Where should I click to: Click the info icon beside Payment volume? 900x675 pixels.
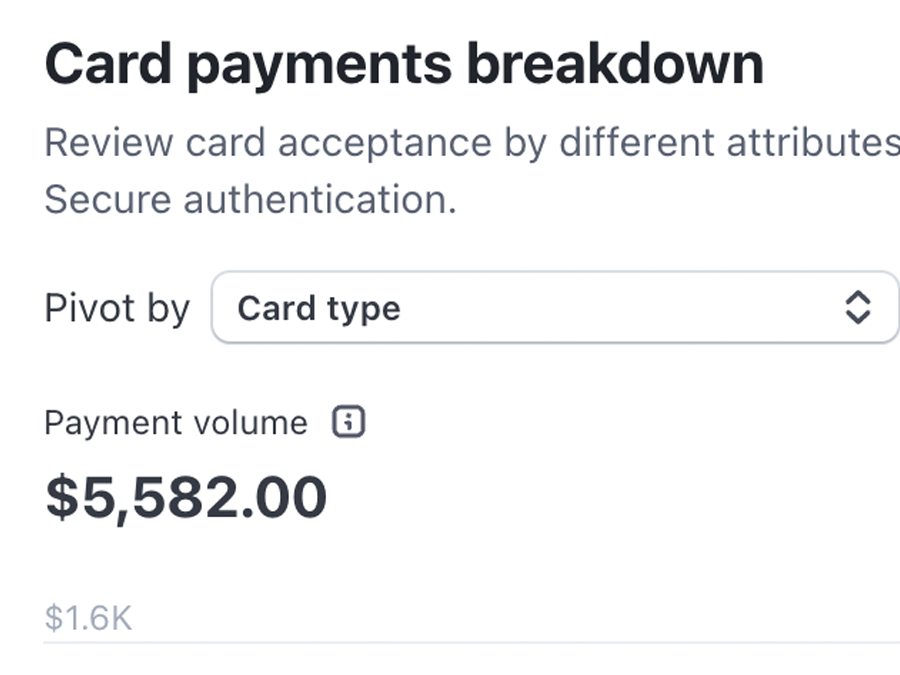[348, 423]
